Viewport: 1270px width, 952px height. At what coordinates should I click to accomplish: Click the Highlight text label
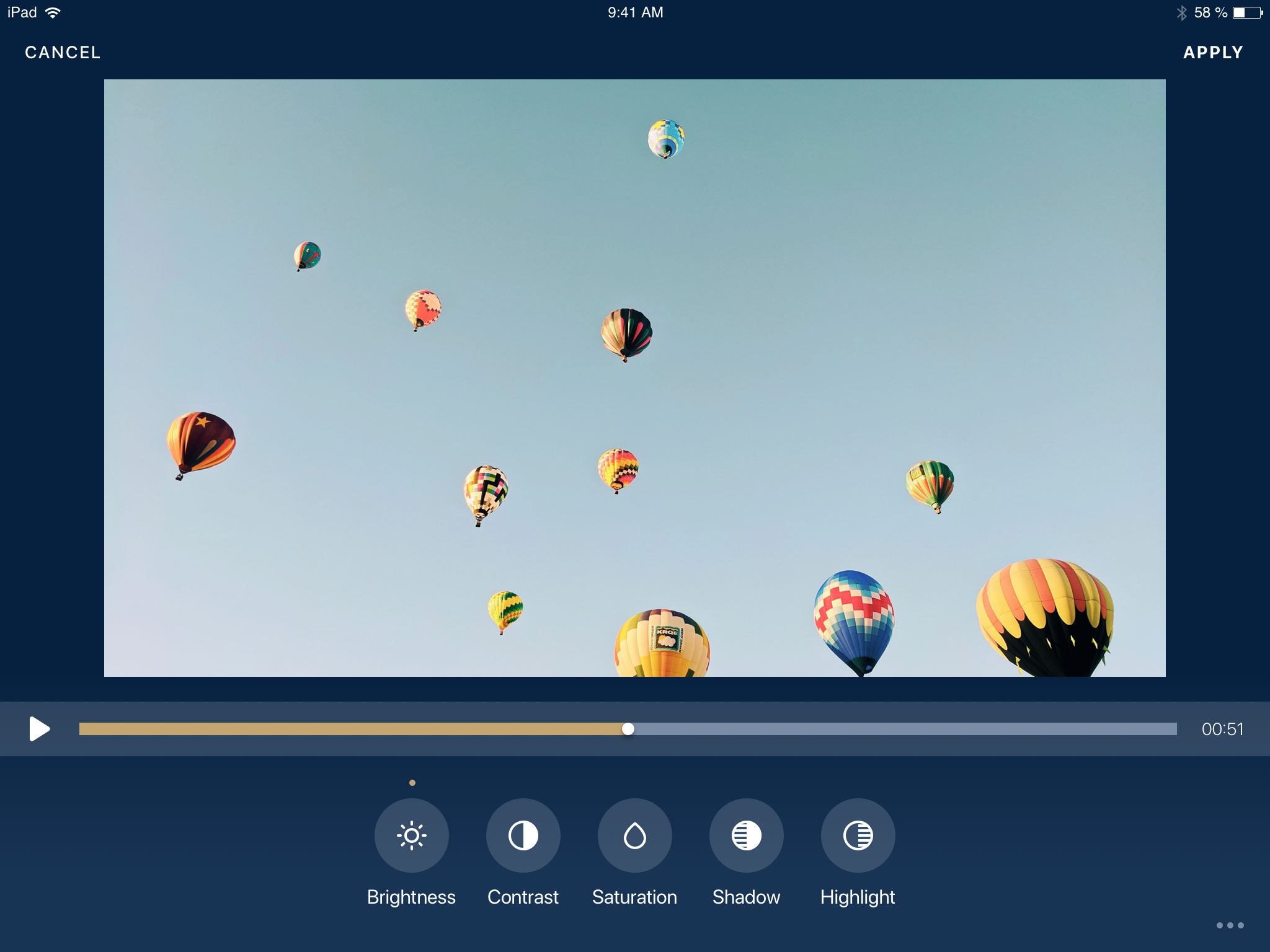click(858, 897)
